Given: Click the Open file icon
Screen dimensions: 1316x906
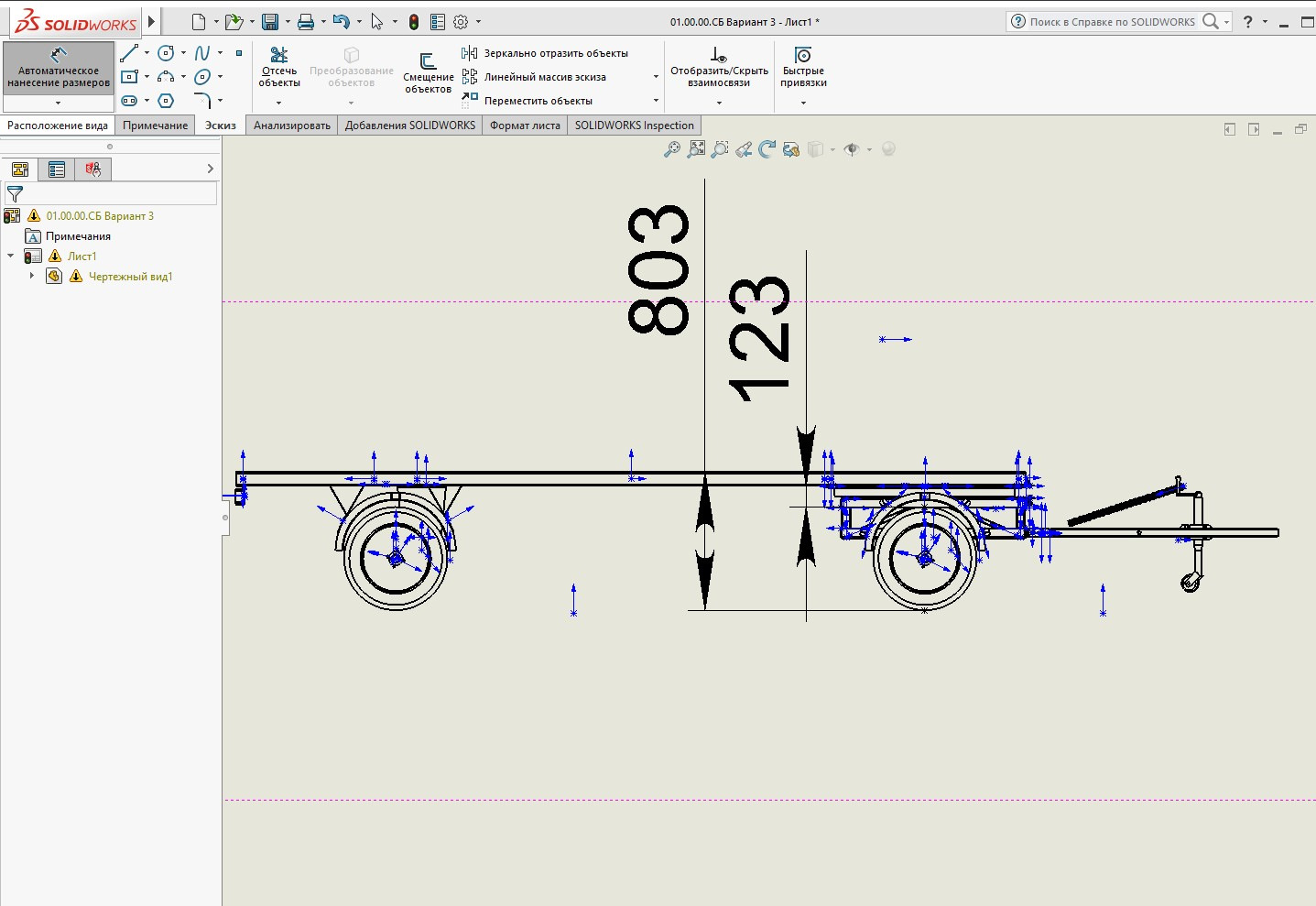Looking at the screenshot, I should pyautogui.click(x=234, y=22).
